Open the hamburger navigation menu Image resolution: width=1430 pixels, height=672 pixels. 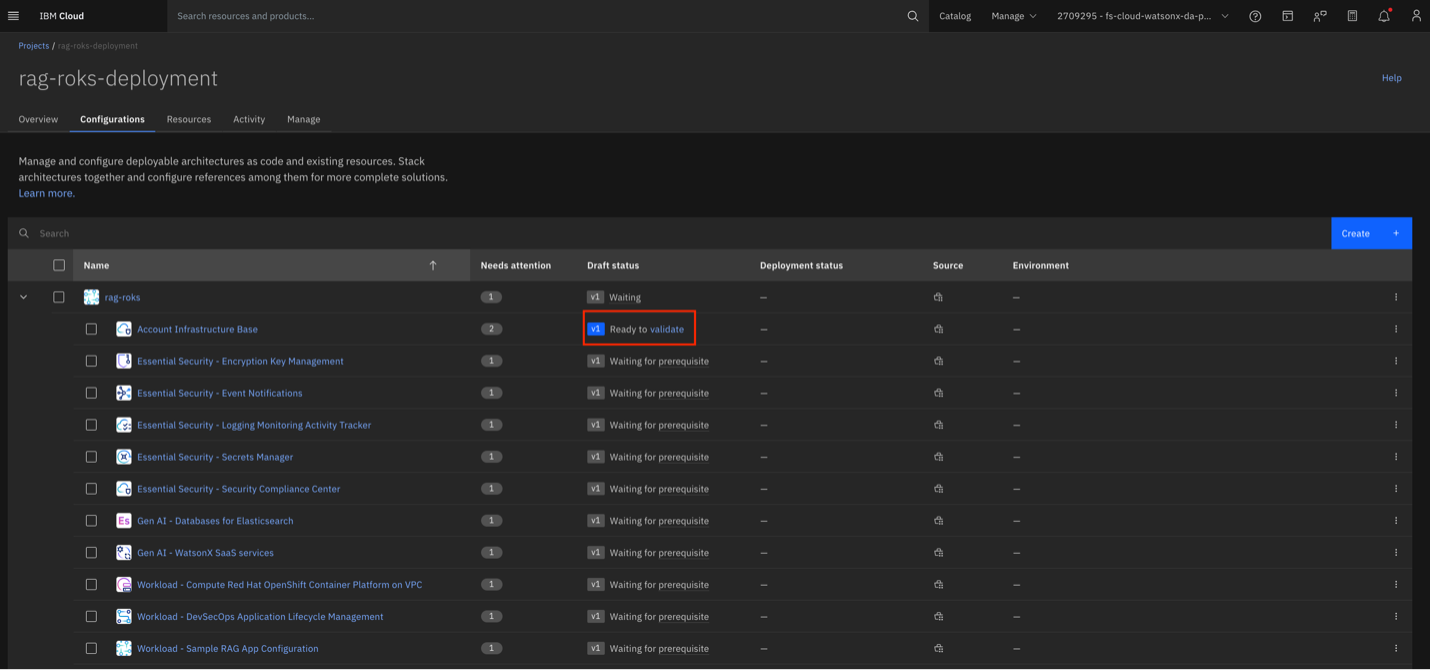pyautogui.click(x=13, y=16)
